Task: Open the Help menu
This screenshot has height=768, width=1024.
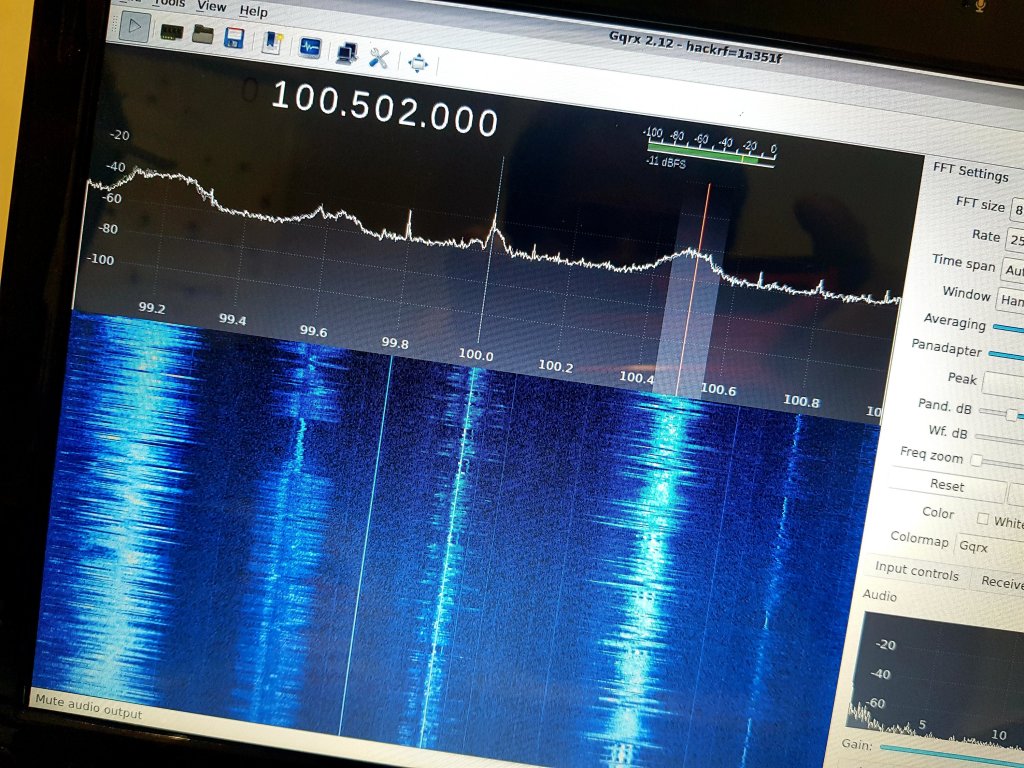Action: (254, 12)
